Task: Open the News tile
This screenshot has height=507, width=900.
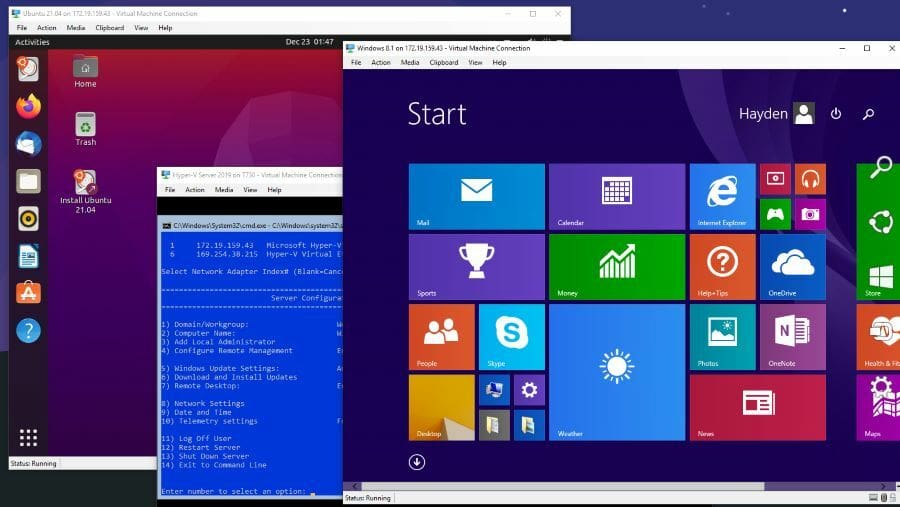Action: [758, 408]
